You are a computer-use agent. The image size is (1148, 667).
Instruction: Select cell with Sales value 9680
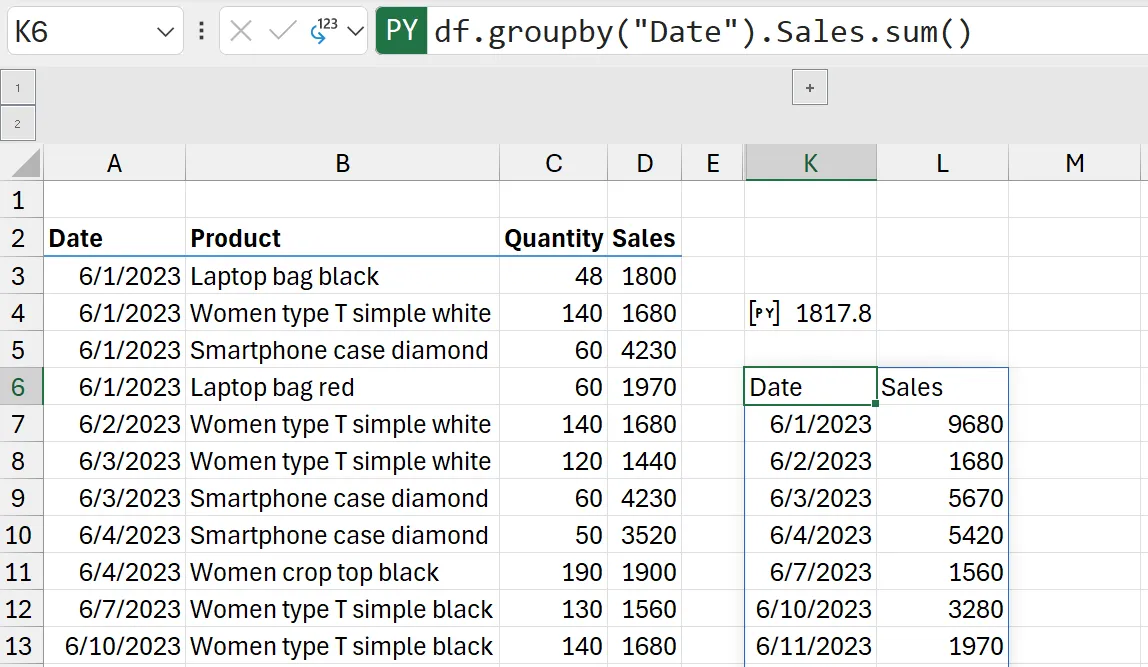(x=942, y=424)
